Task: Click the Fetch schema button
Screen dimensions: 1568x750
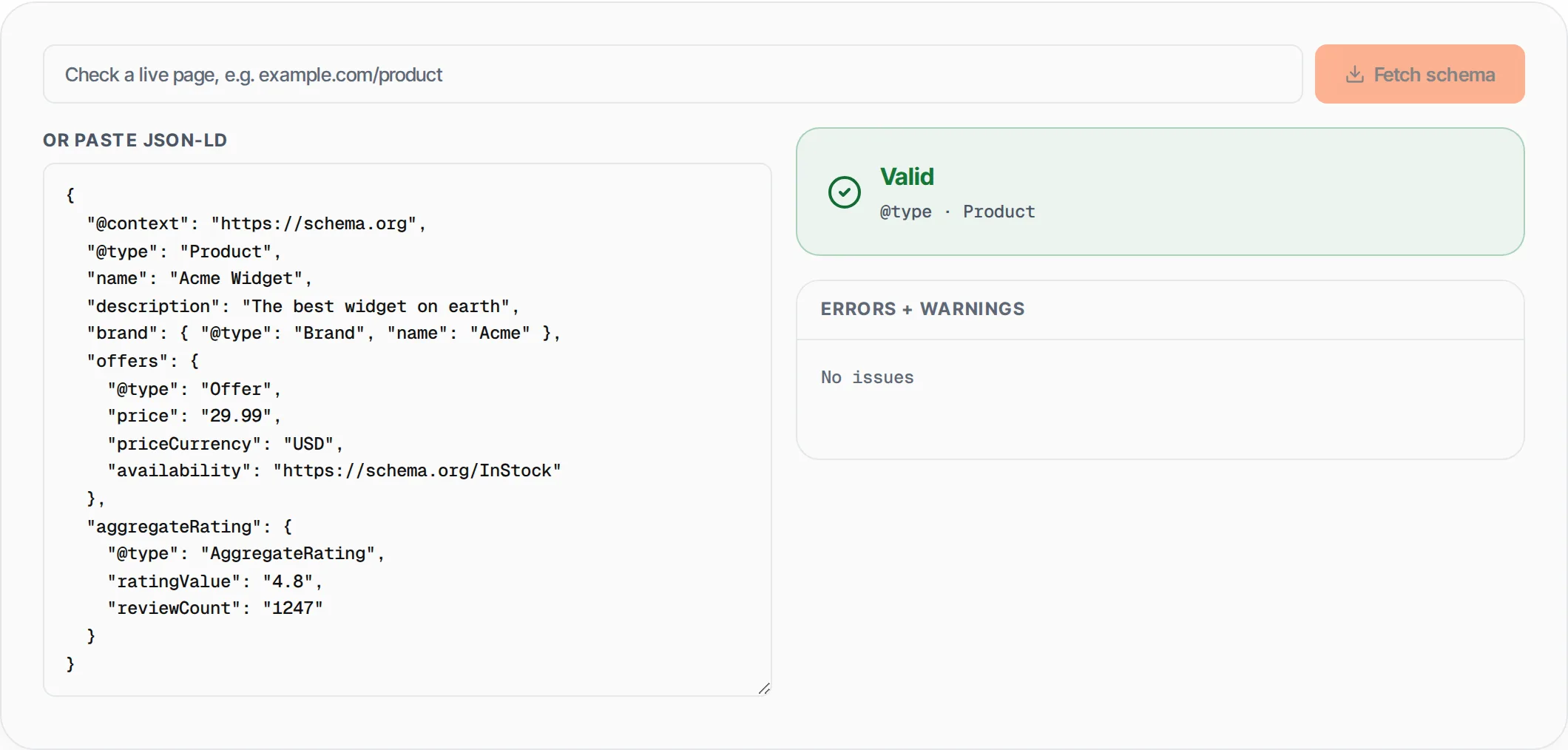Action: [1419, 74]
